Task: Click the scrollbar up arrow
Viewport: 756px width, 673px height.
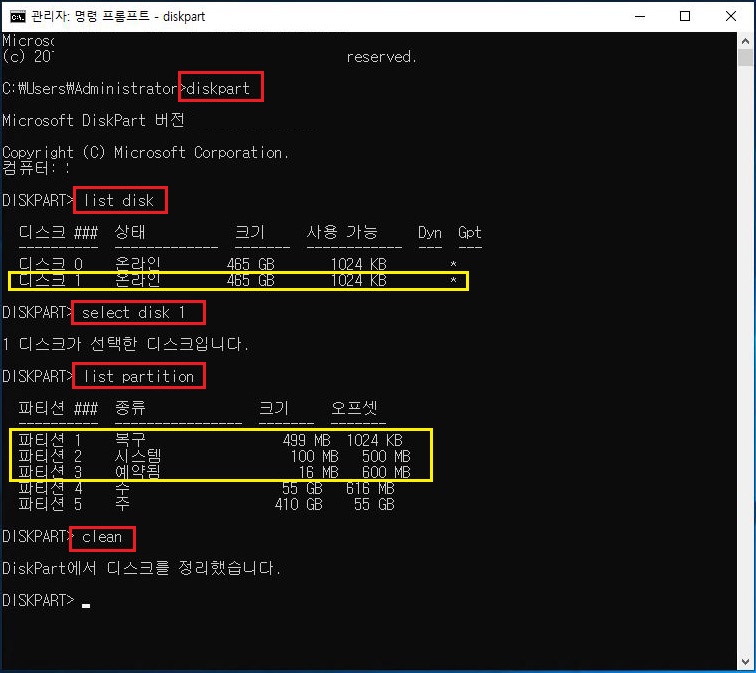Action: [744, 42]
